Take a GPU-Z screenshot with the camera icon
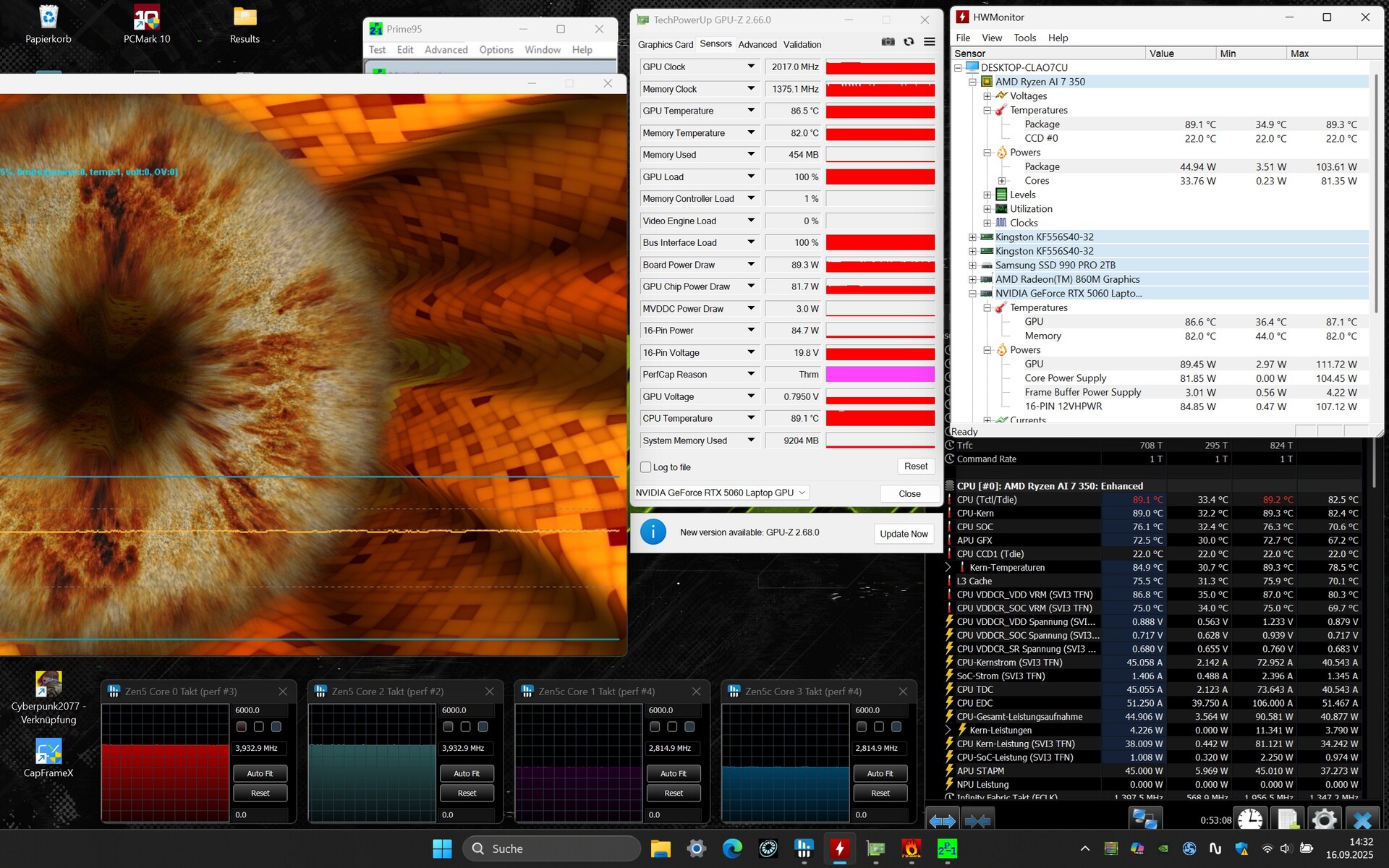Image resolution: width=1389 pixels, height=868 pixels. [x=888, y=42]
